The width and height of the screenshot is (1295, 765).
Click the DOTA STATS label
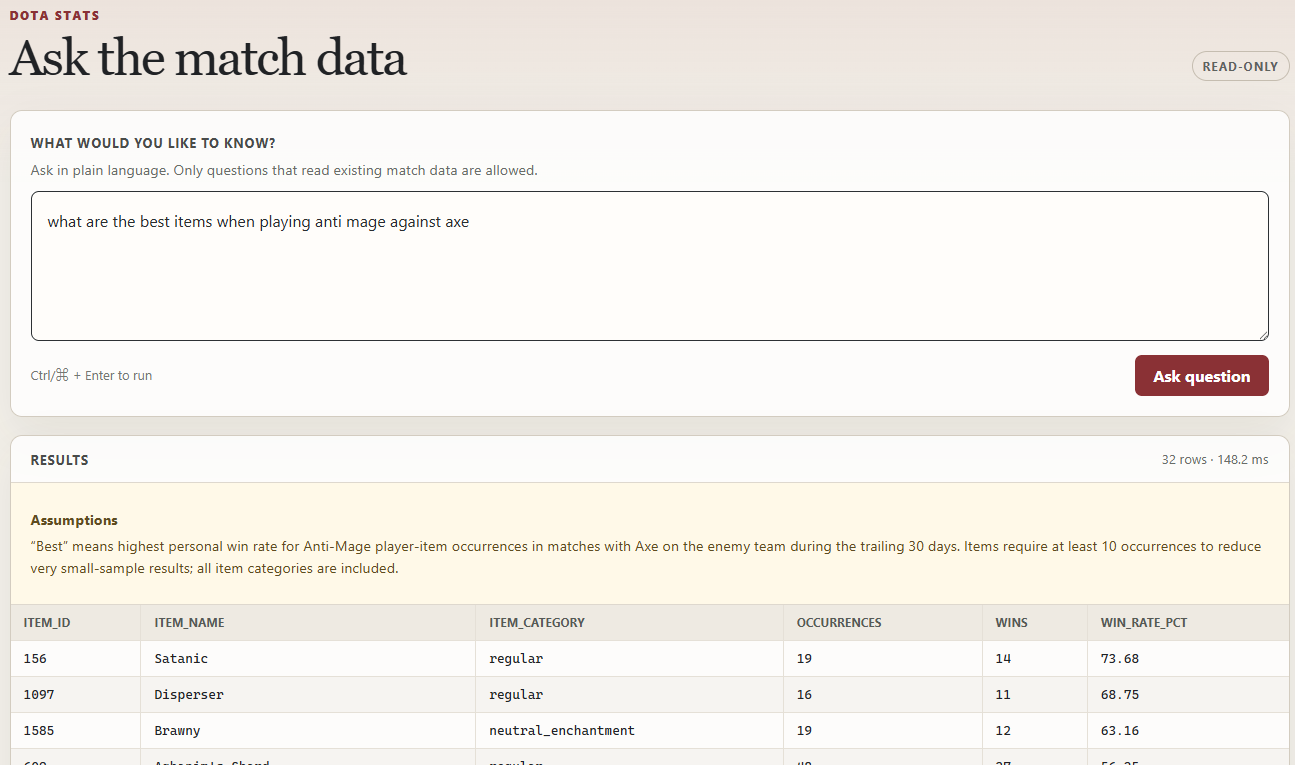pos(54,16)
